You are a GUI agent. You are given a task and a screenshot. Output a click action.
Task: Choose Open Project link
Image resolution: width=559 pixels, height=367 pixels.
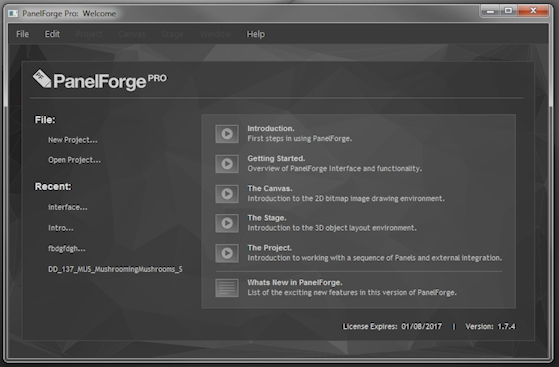click(75, 160)
